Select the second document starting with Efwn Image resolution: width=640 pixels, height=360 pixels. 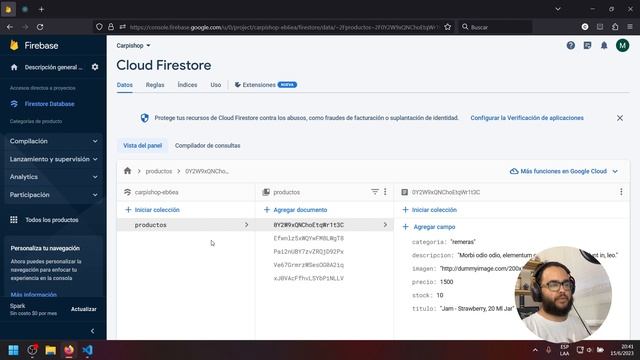pos(309,238)
